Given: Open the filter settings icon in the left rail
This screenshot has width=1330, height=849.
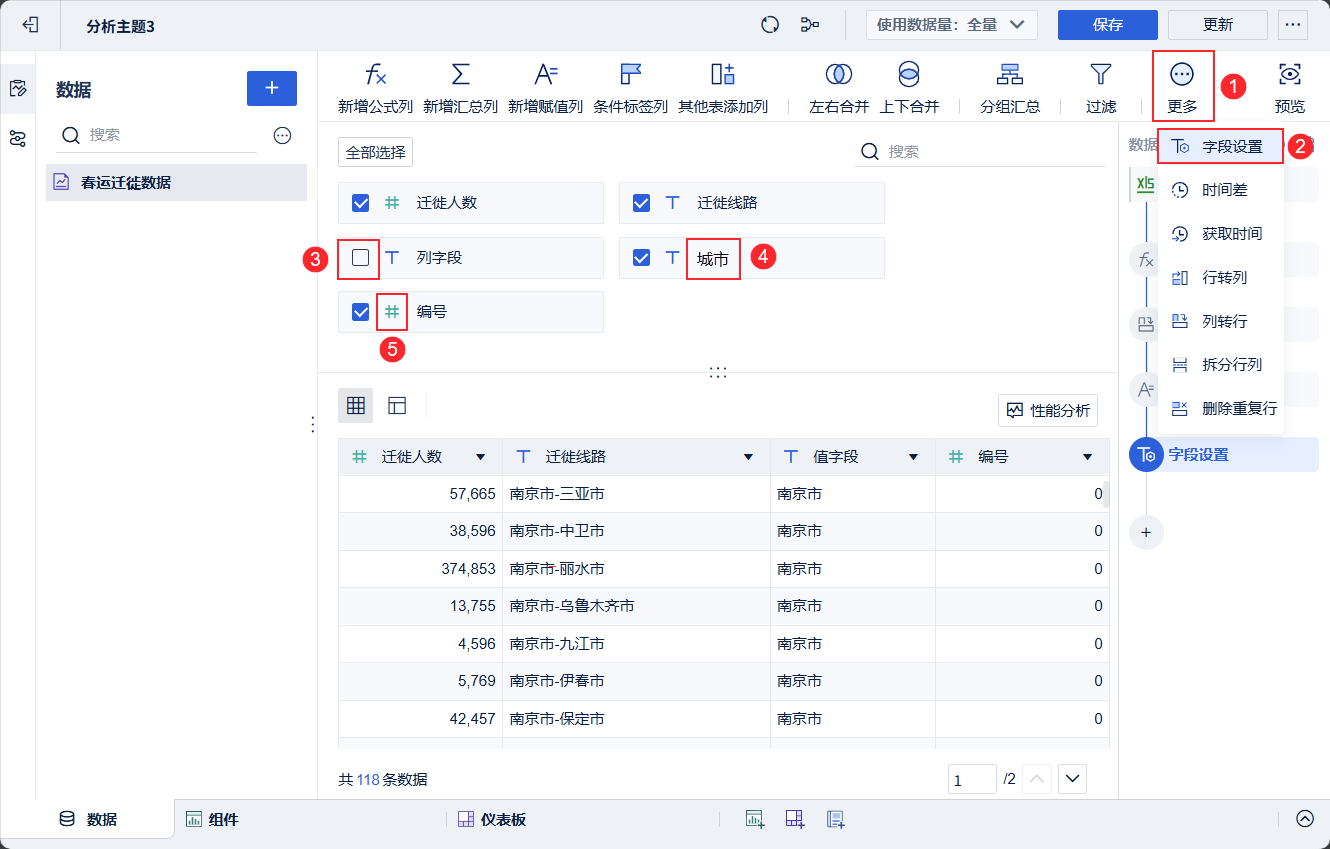Looking at the screenshot, I should pyautogui.click(x=17, y=139).
